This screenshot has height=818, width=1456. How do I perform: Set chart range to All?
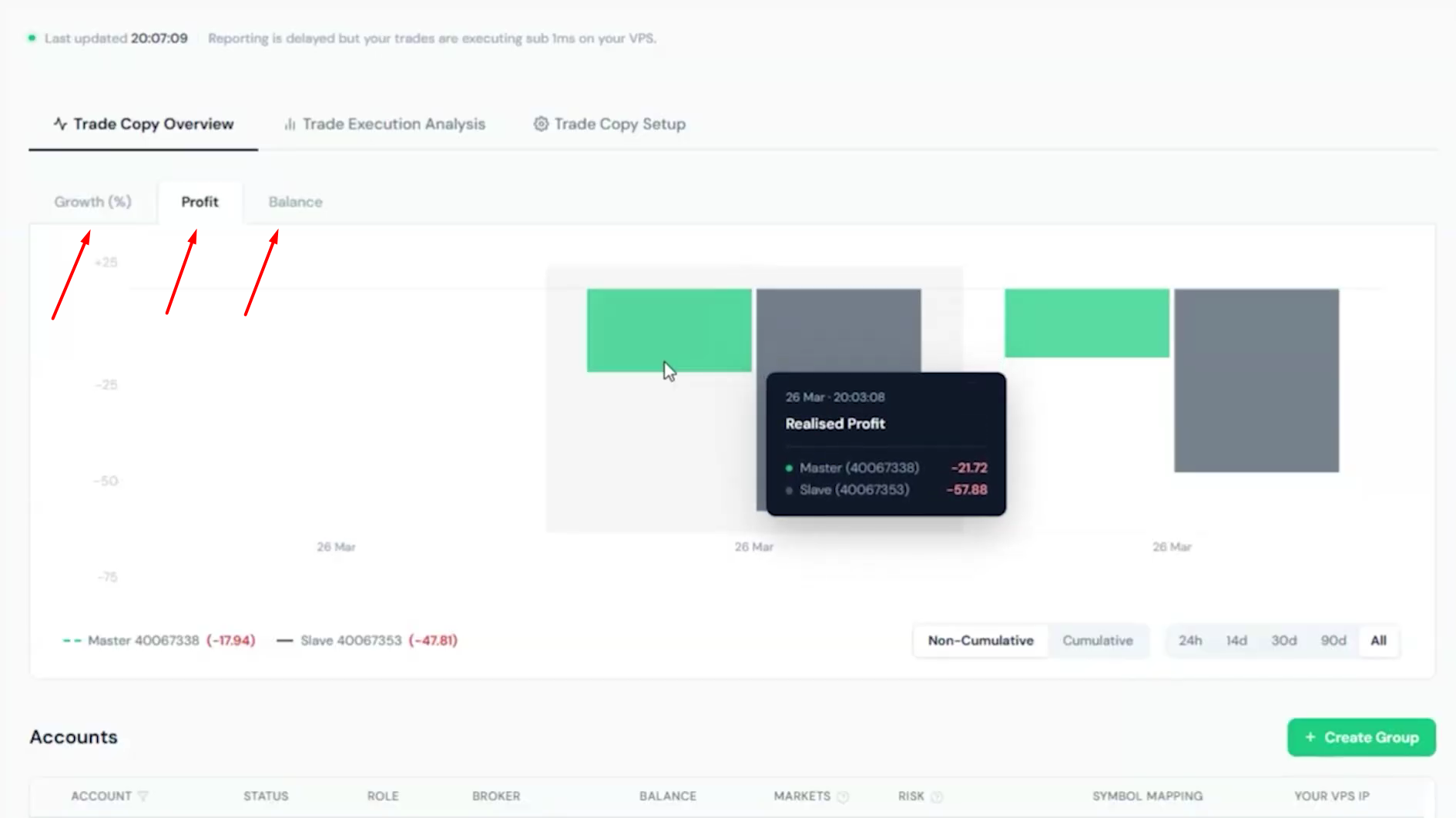pos(1379,641)
